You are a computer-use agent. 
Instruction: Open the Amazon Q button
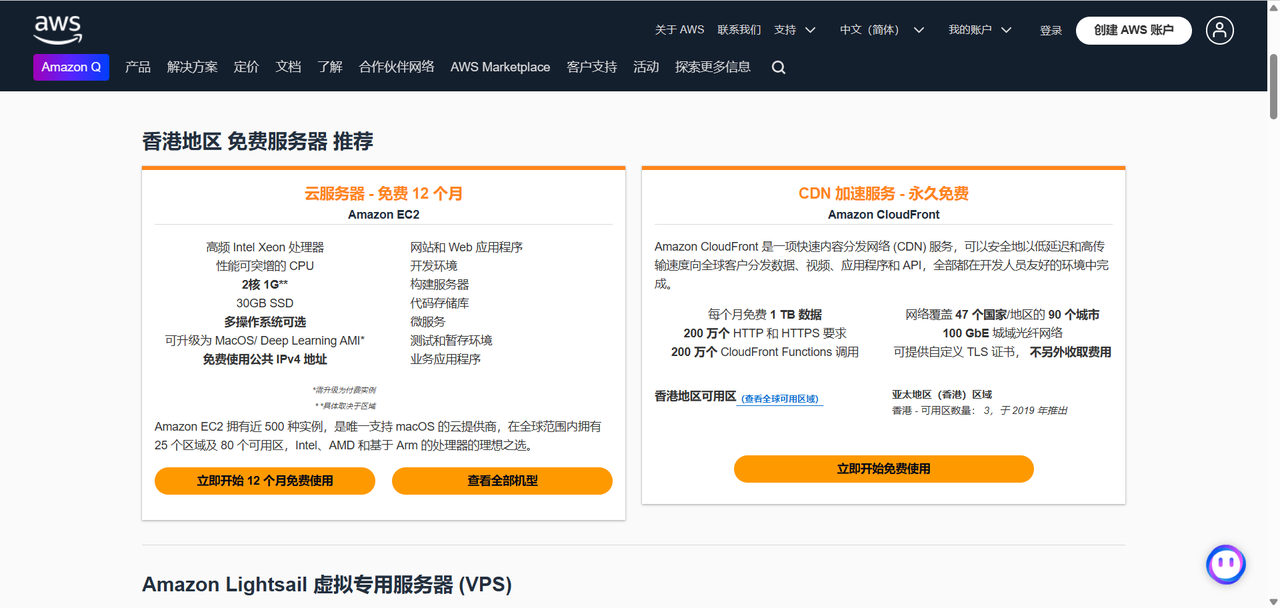[71, 67]
